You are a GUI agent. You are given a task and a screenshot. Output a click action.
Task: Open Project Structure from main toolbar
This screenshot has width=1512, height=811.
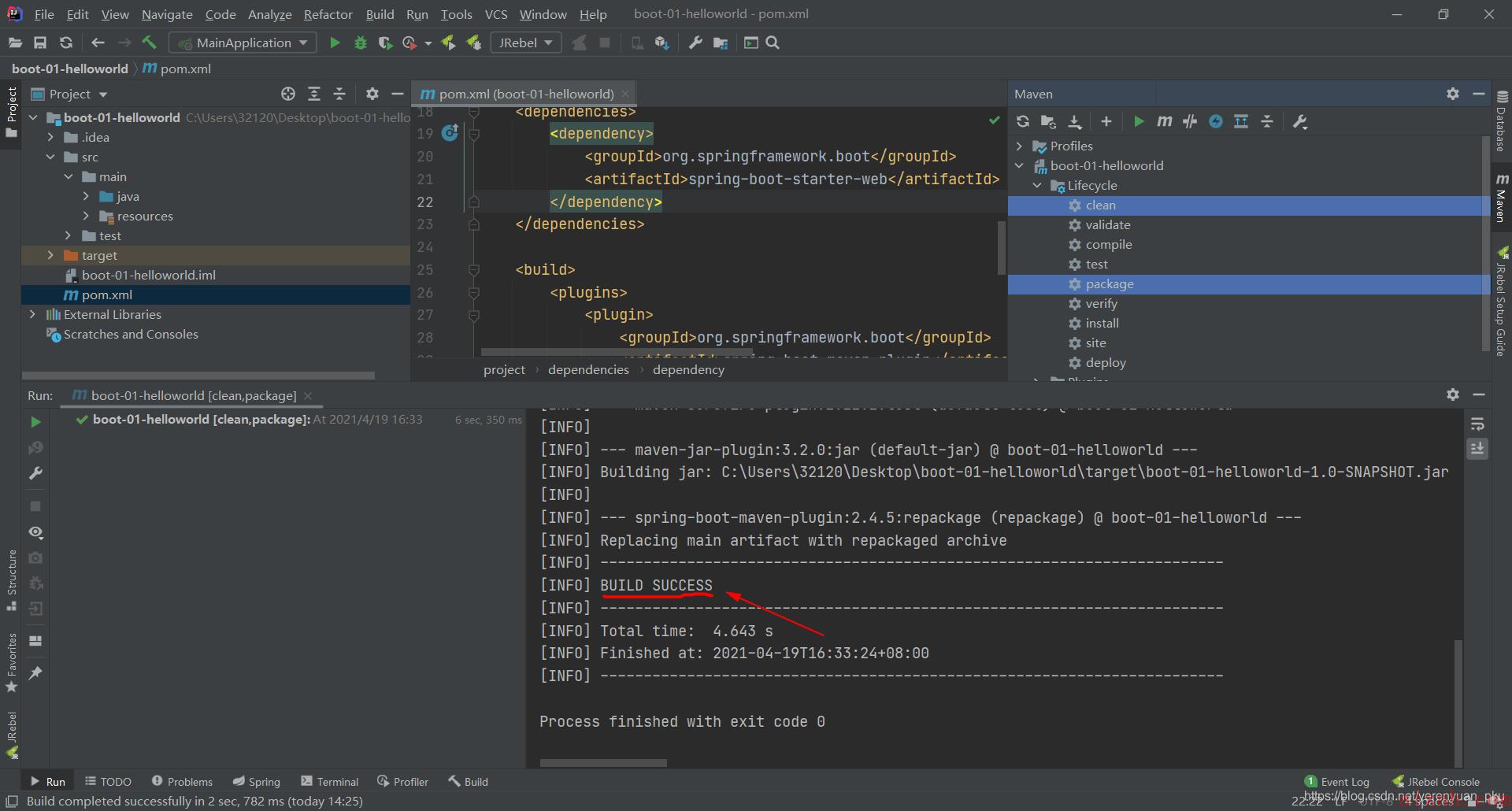(721, 43)
